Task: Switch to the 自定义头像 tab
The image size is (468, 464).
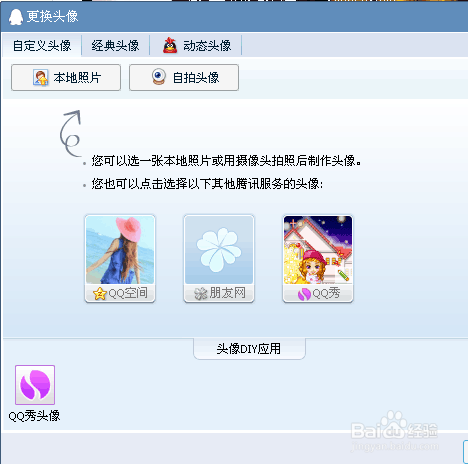Action: coord(42,46)
